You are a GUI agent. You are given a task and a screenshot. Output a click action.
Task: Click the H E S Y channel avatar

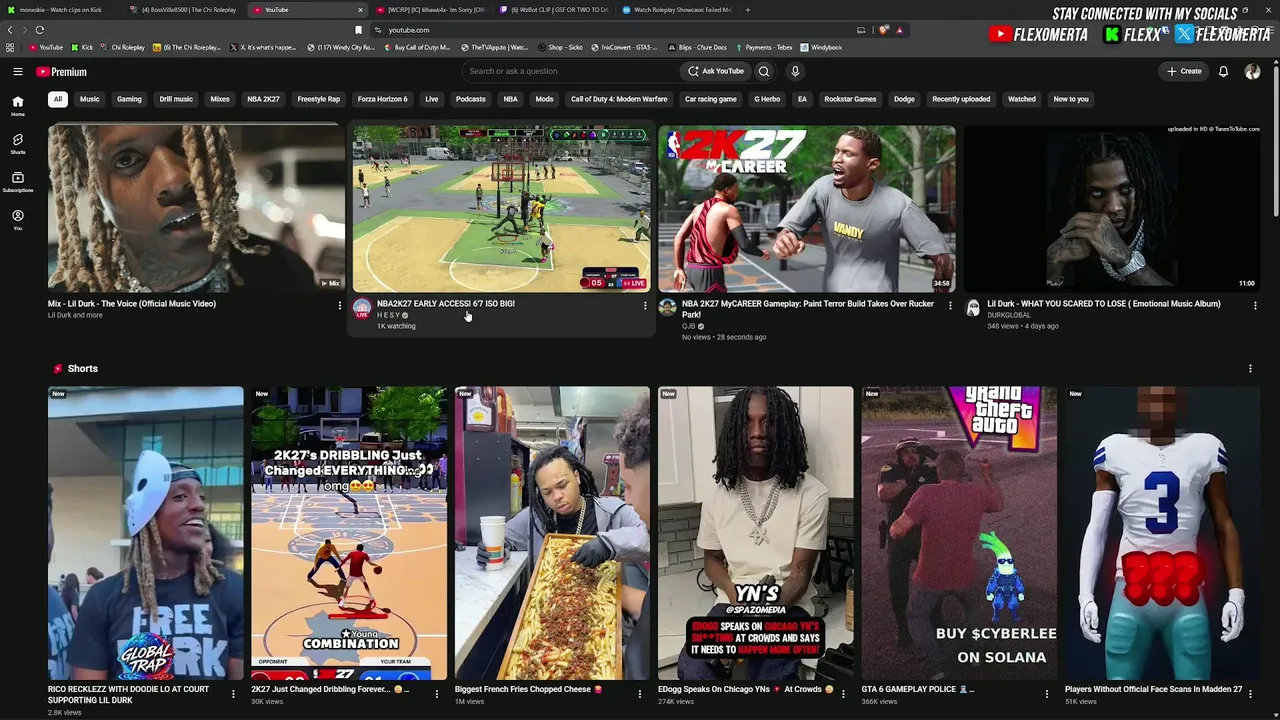tap(362, 308)
